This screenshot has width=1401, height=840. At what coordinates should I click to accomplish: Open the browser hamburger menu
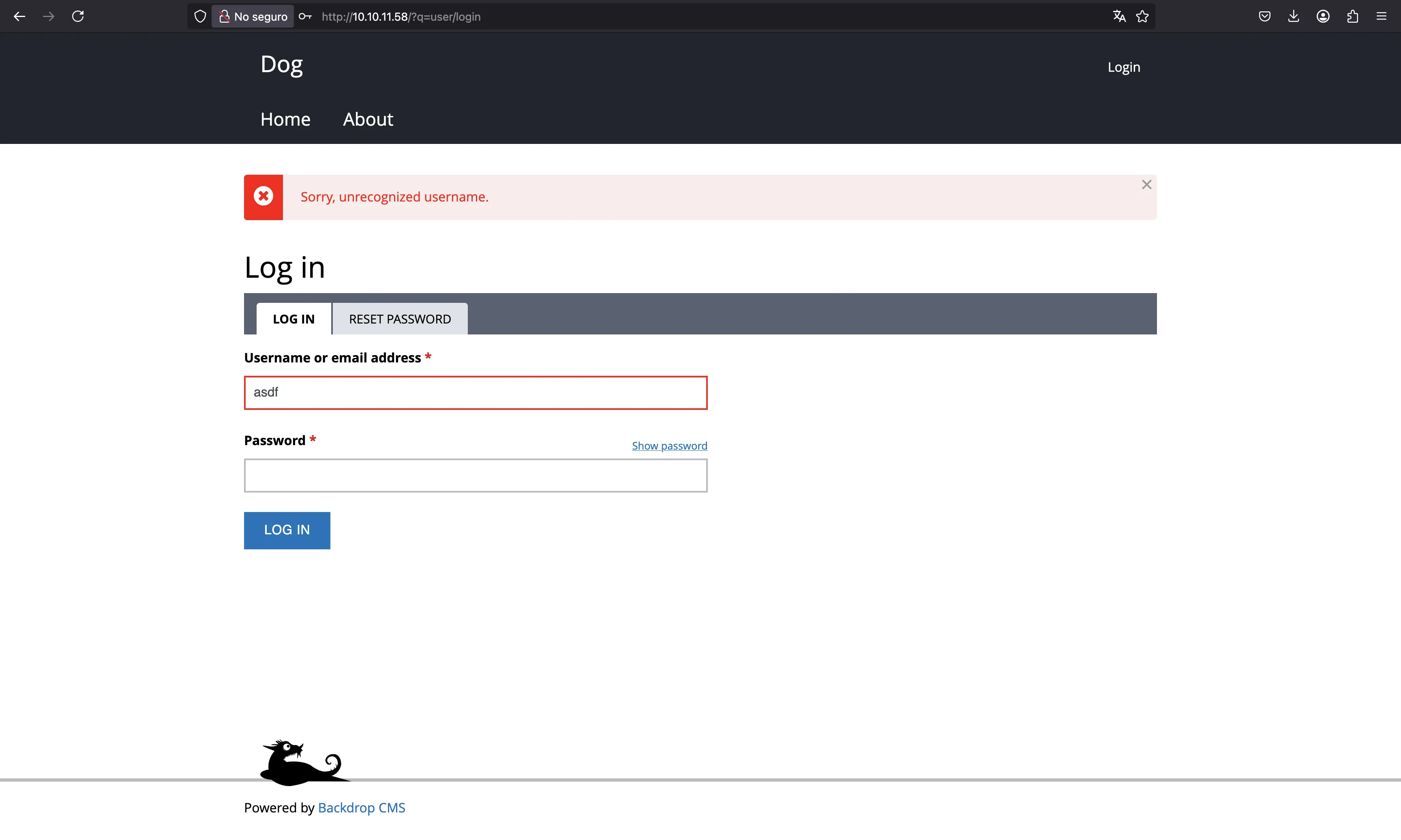coord(1381,16)
